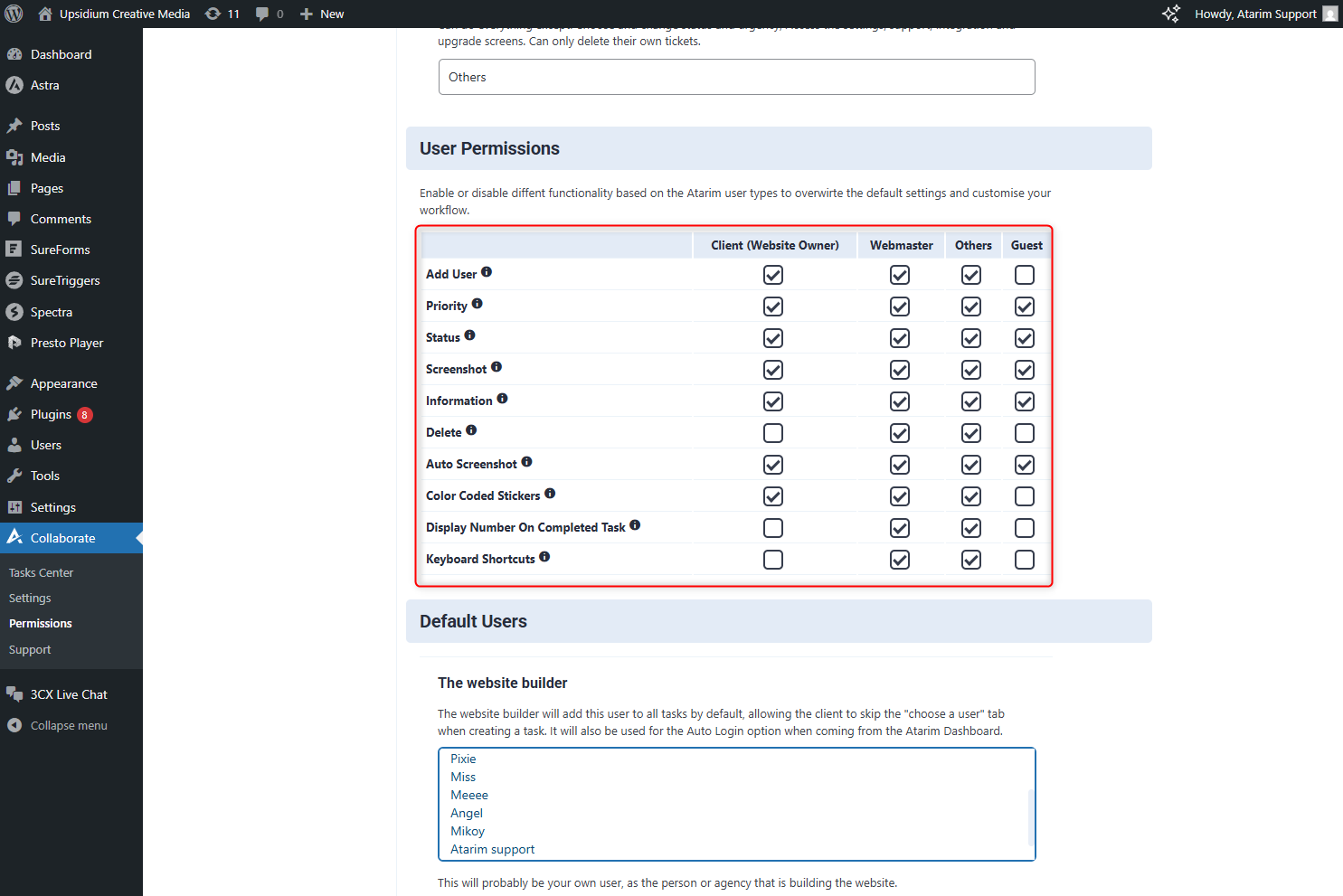1343x896 pixels.
Task: Open the Others role dropdown field
Action: coord(736,77)
